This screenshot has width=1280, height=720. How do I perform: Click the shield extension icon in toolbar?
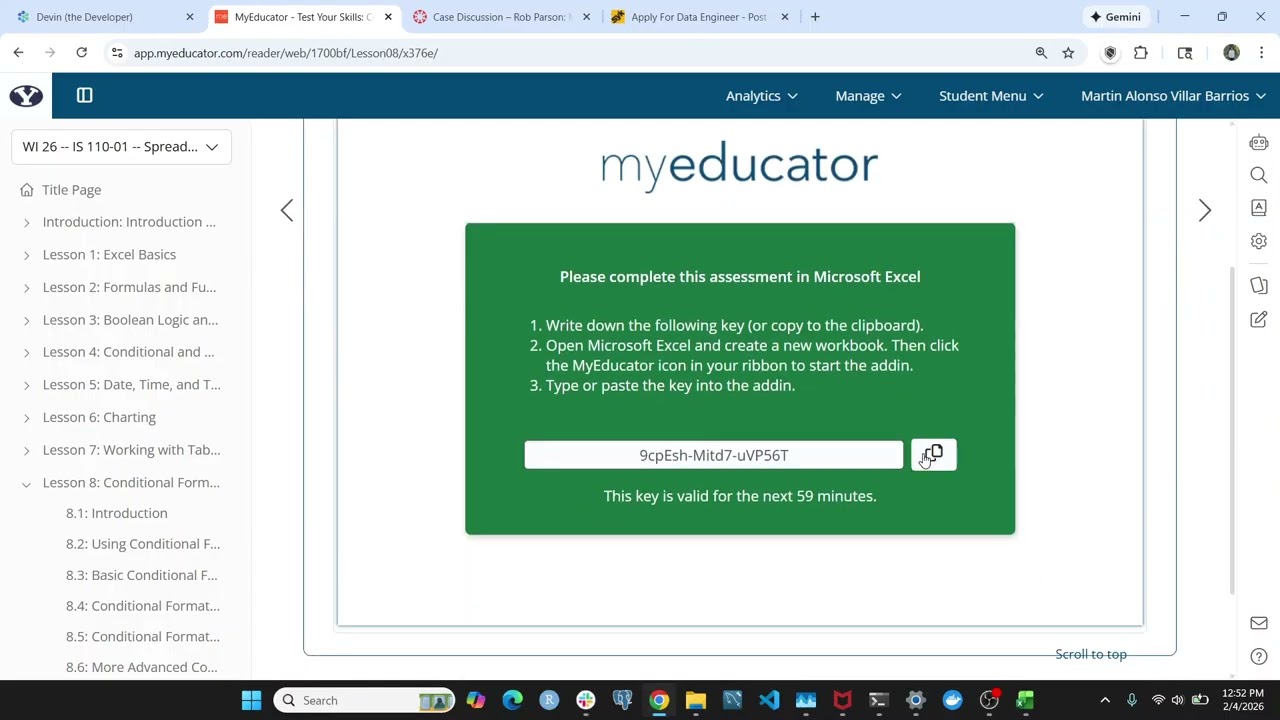1110,53
